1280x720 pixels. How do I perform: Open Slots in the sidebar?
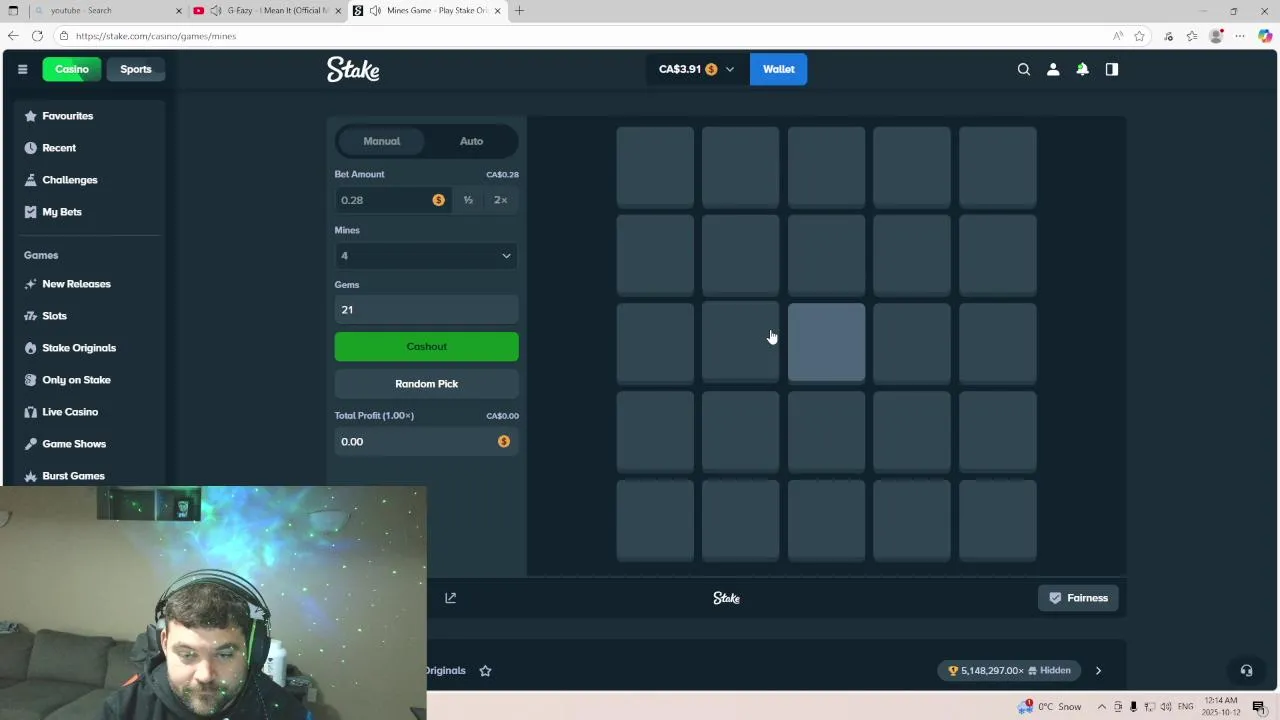point(54,316)
